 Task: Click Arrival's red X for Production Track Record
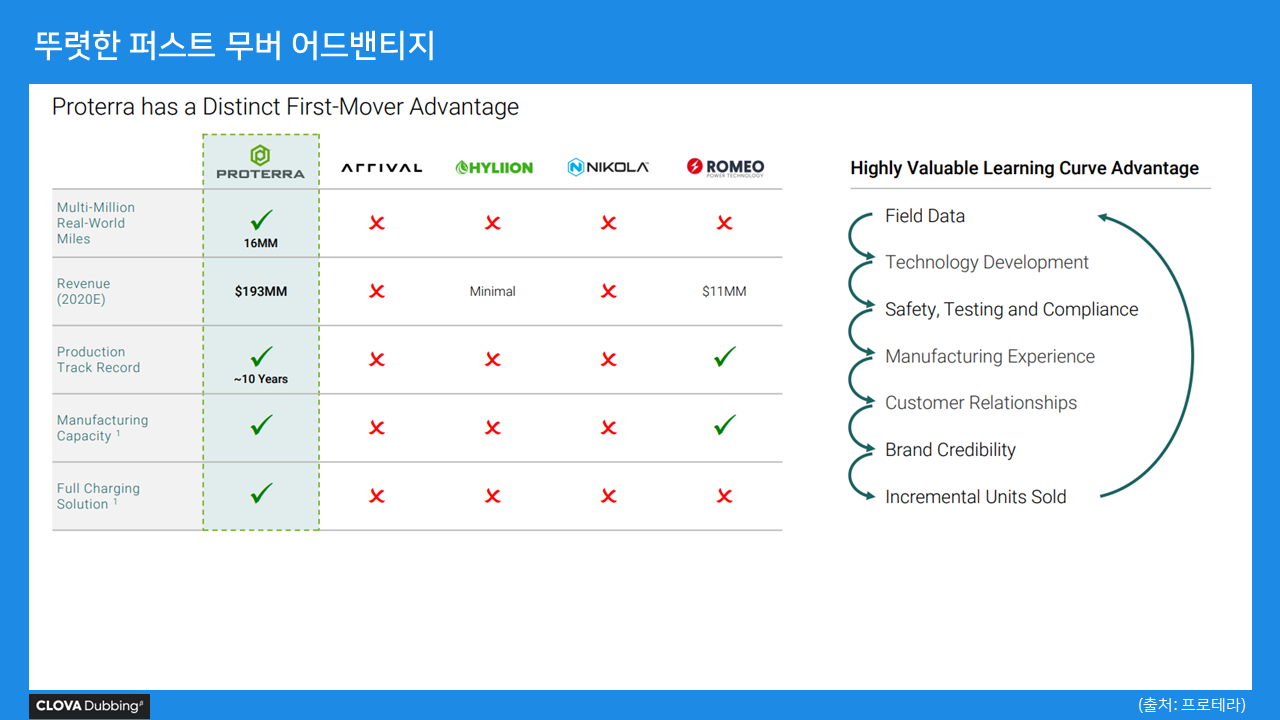coord(377,359)
